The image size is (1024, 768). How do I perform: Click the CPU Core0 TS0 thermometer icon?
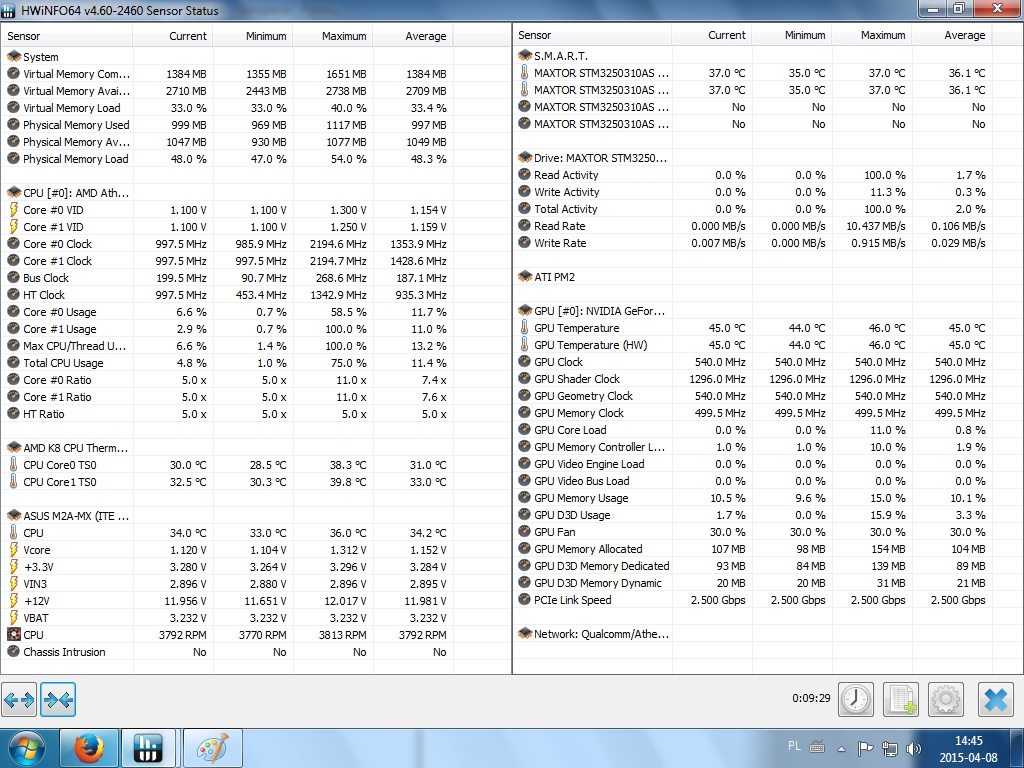(14, 464)
